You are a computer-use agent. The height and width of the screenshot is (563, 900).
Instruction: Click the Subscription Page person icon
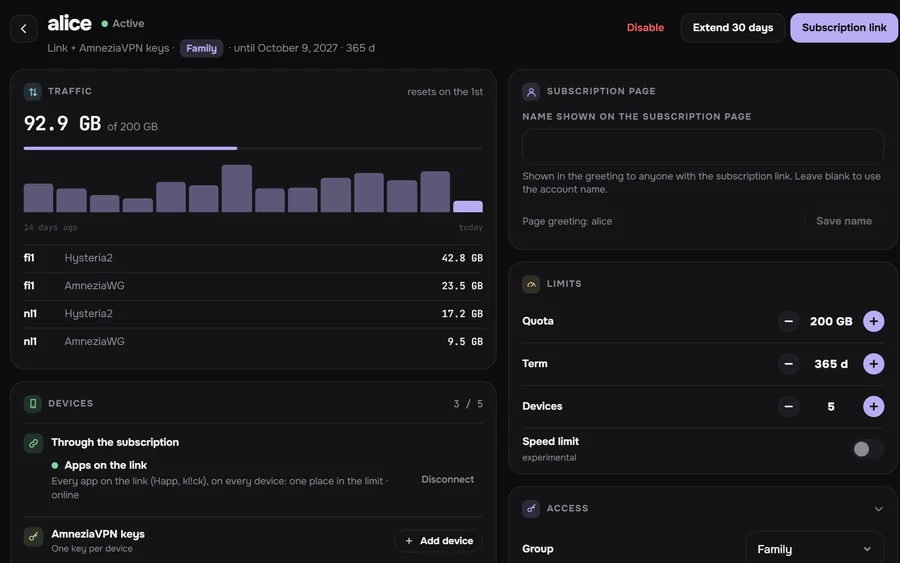pyautogui.click(x=531, y=91)
